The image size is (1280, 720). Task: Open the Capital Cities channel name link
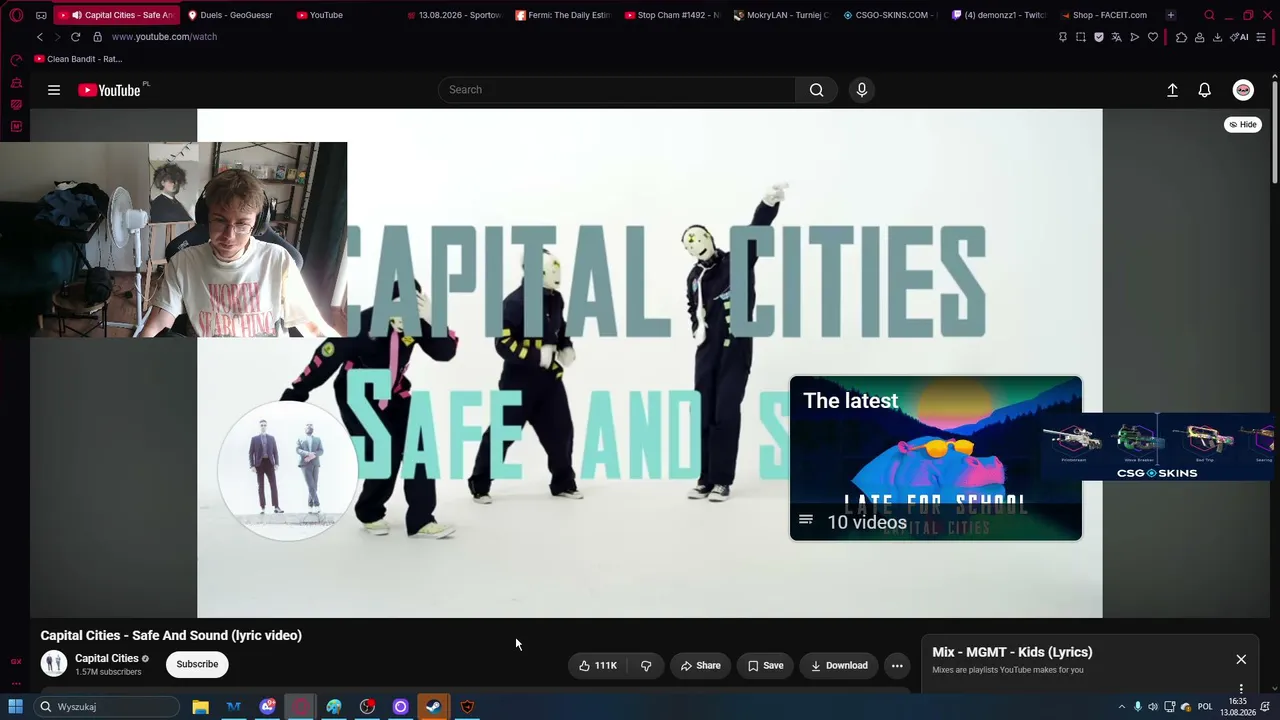(x=107, y=658)
